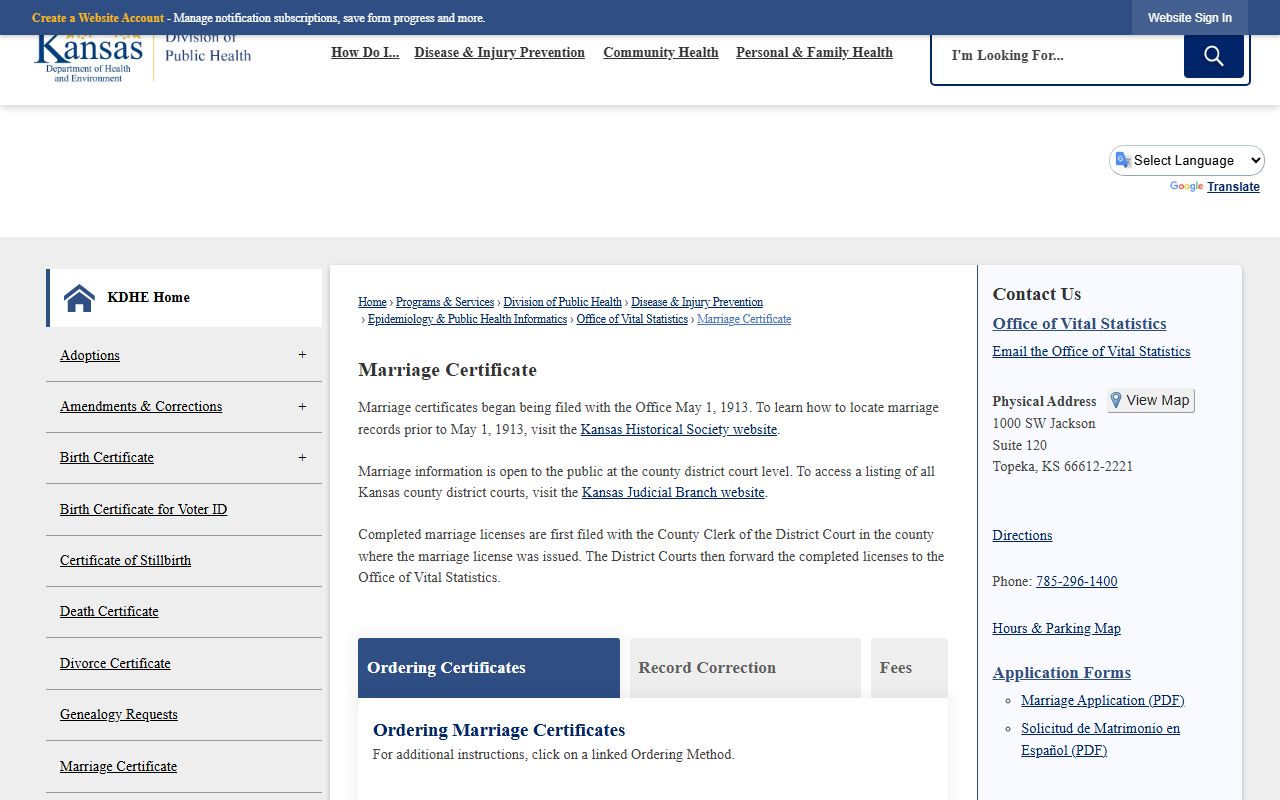
Task: Call phone number 785-296-1400 link
Action: pyautogui.click(x=1077, y=581)
